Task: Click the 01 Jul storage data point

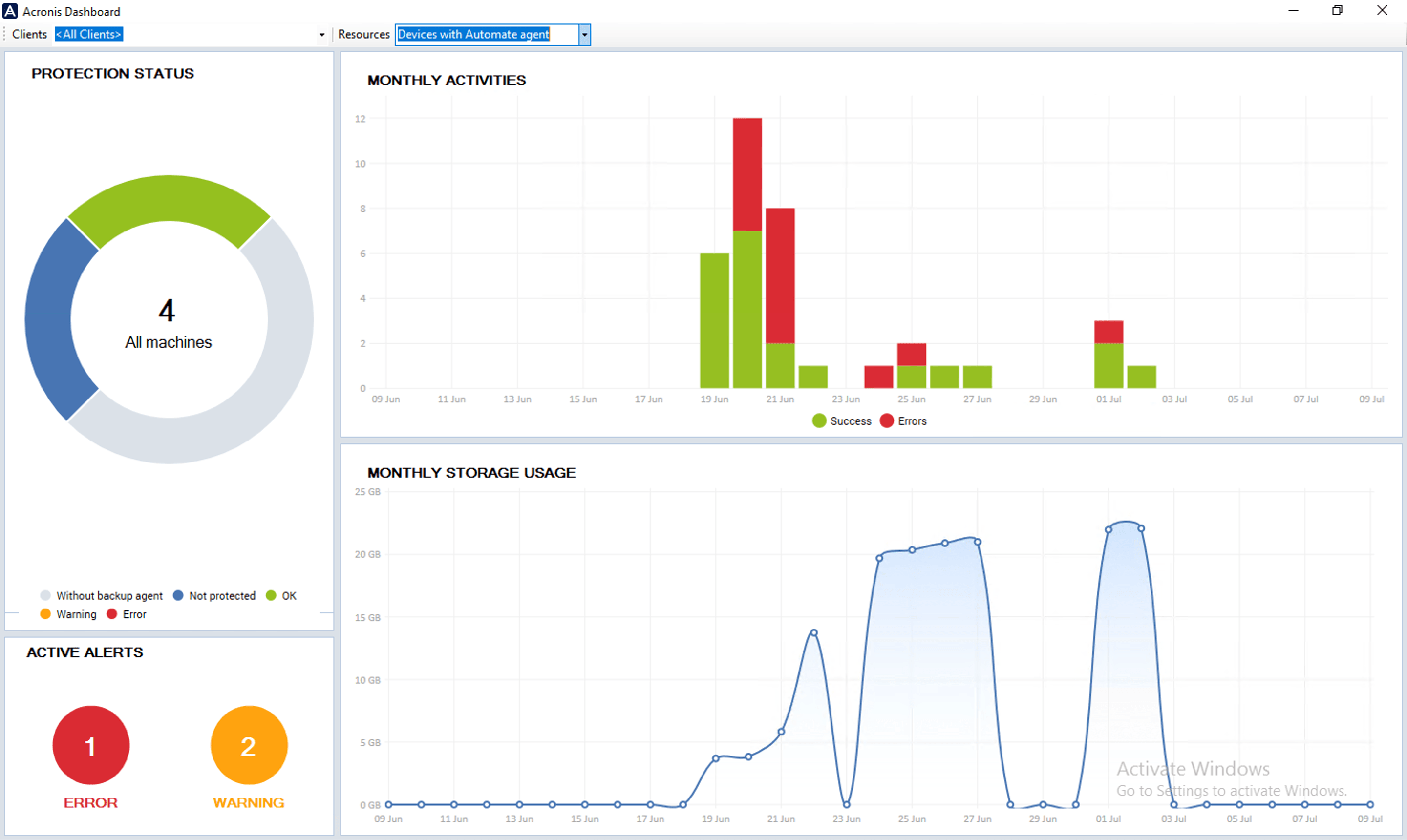Action: pyautogui.click(x=1108, y=530)
